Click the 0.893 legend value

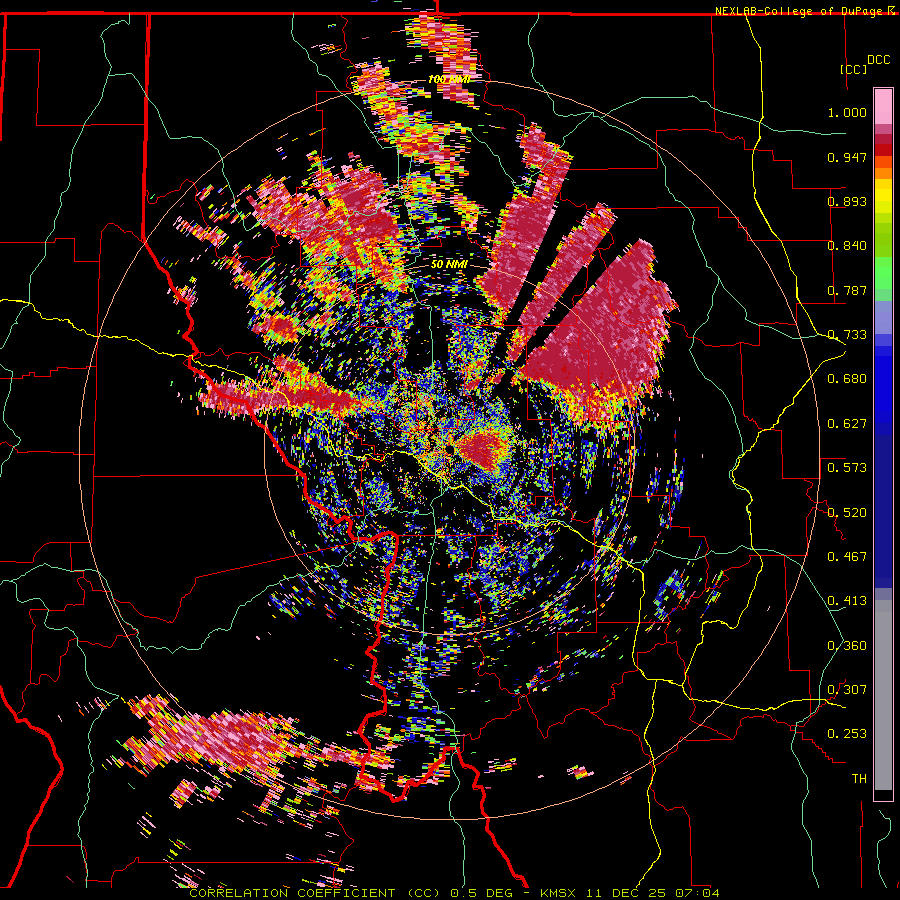(847, 201)
